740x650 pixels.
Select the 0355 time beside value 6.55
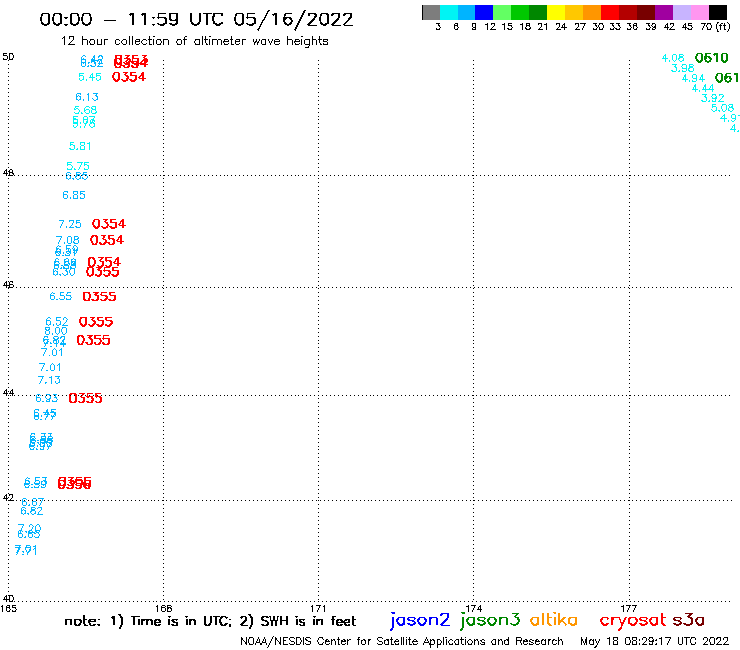pos(100,296)
